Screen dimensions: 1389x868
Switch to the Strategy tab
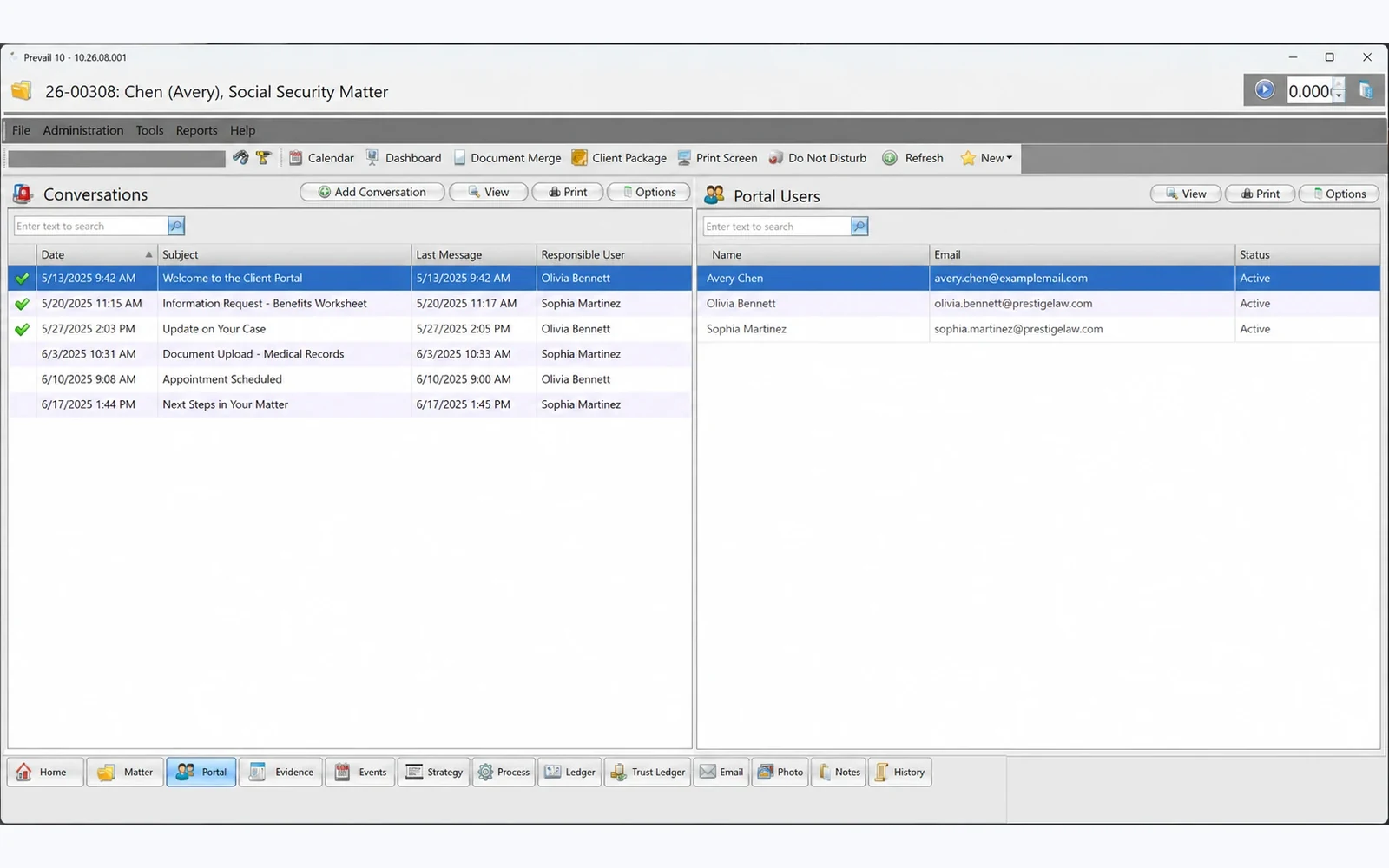tap(434, 772)
